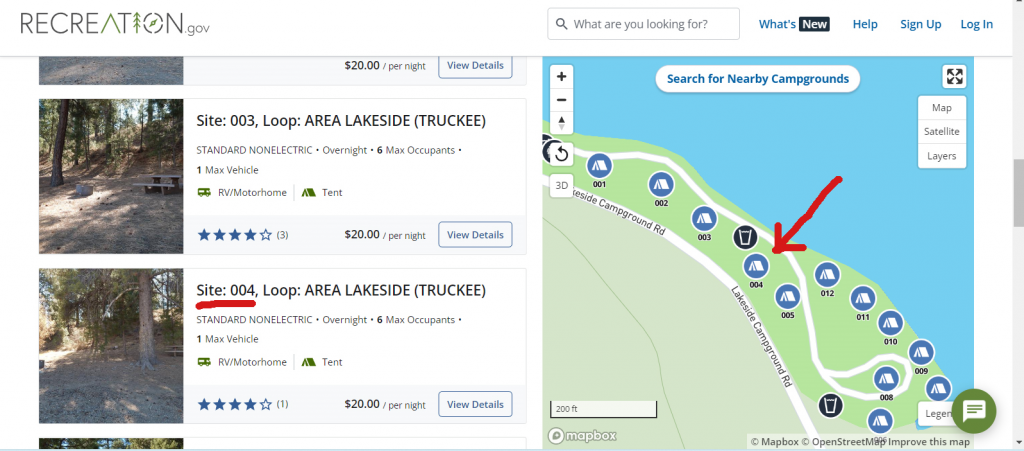The image size is (1024, 451).
Task: Go to the Help menu item
Action: click(865, 24)
